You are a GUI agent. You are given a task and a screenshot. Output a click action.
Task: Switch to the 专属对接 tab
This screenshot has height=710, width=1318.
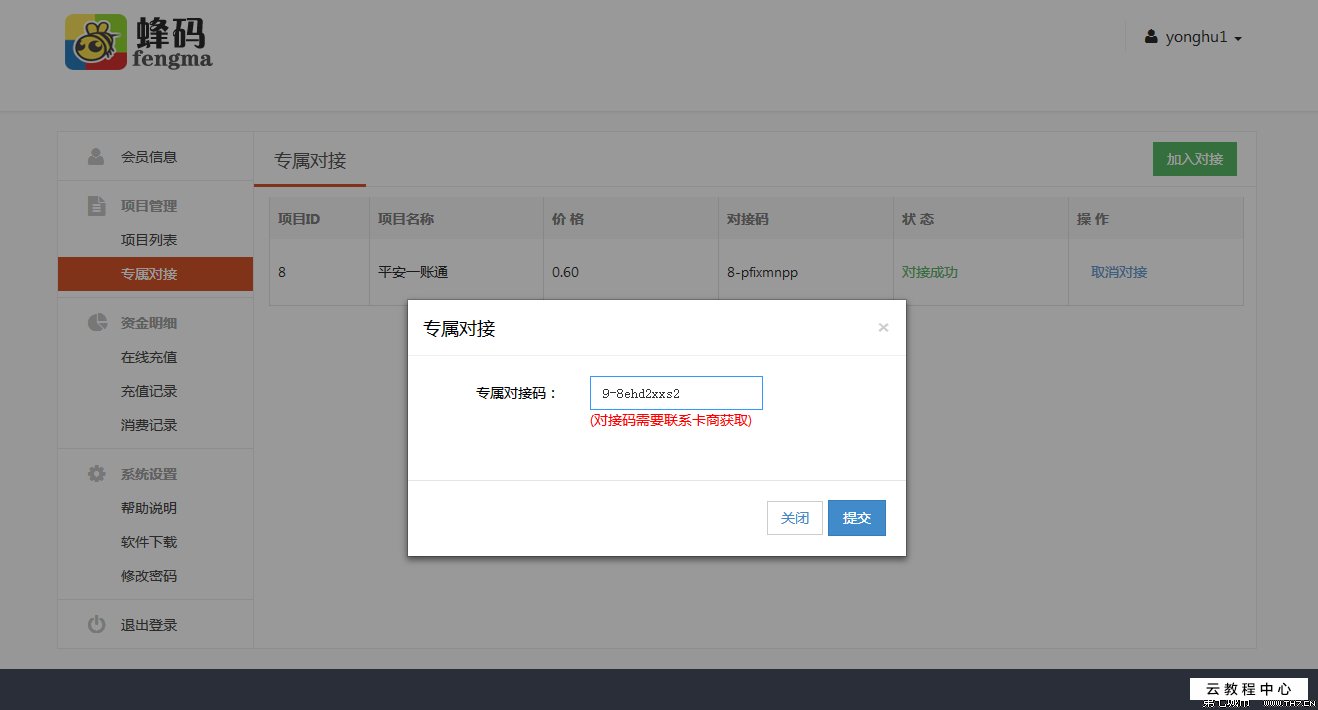pos(310,161)
